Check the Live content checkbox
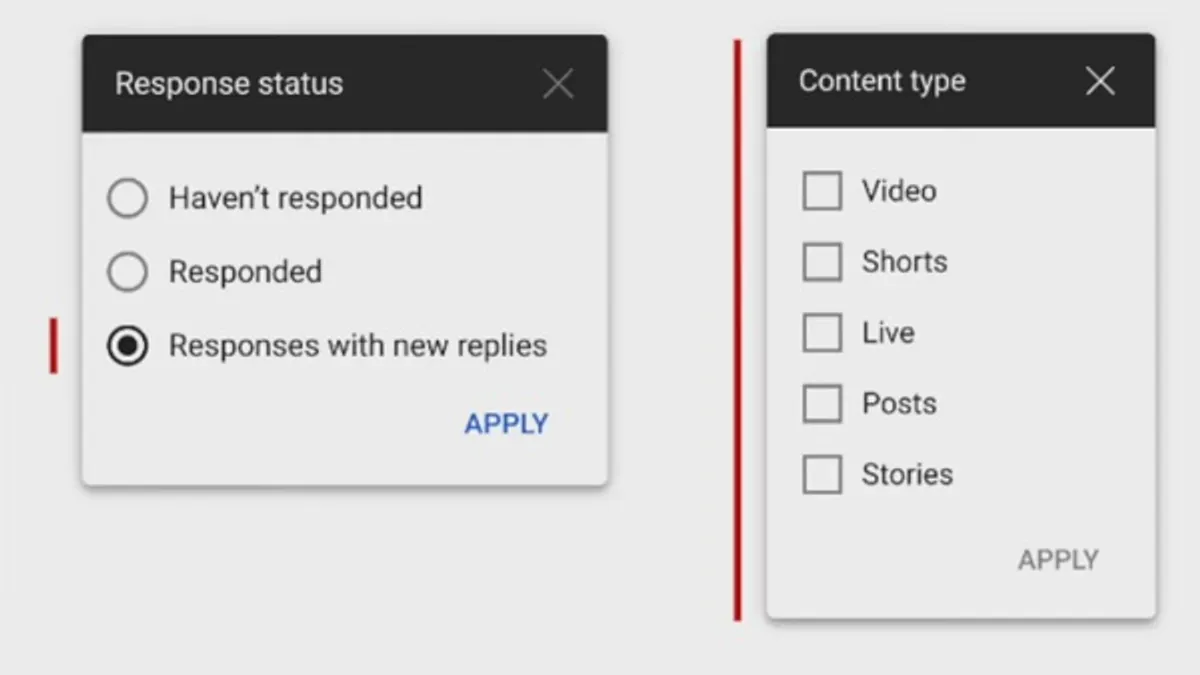The height and width of the screenshot is (675, 1200). coord(822,333)
